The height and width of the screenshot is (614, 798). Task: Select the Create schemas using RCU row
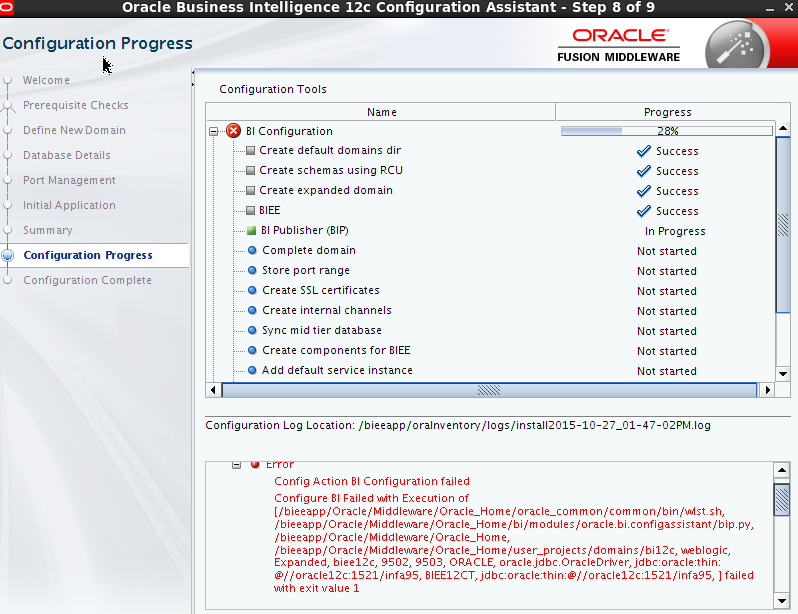(x=331, y=170)
